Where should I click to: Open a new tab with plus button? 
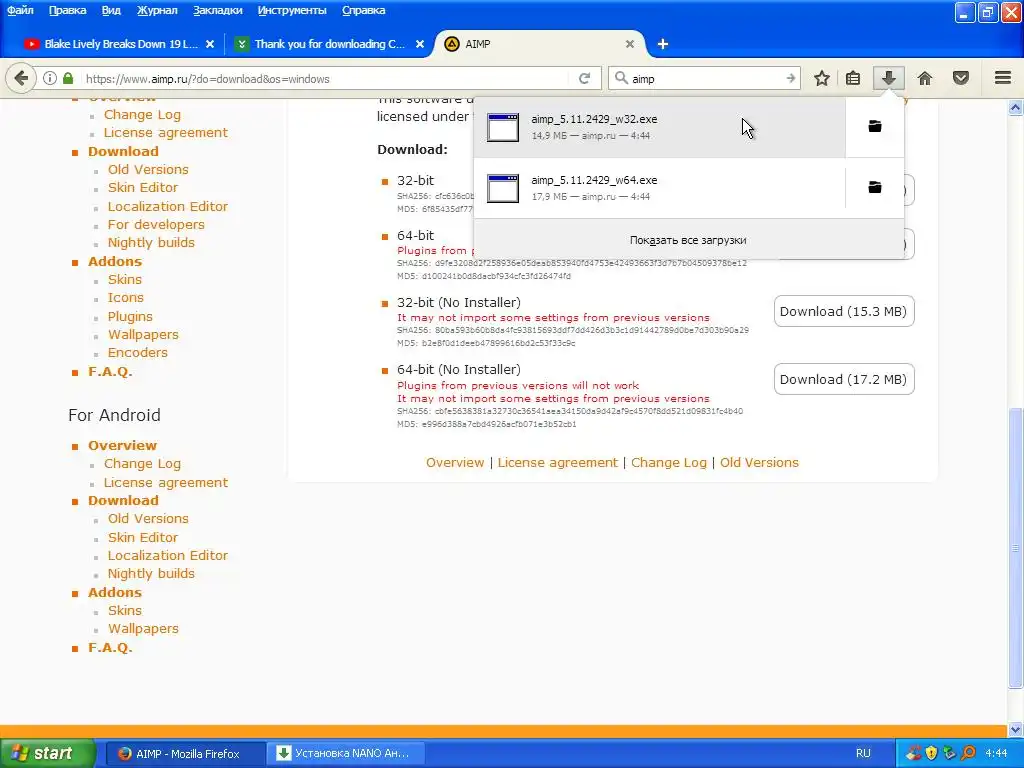663,44
